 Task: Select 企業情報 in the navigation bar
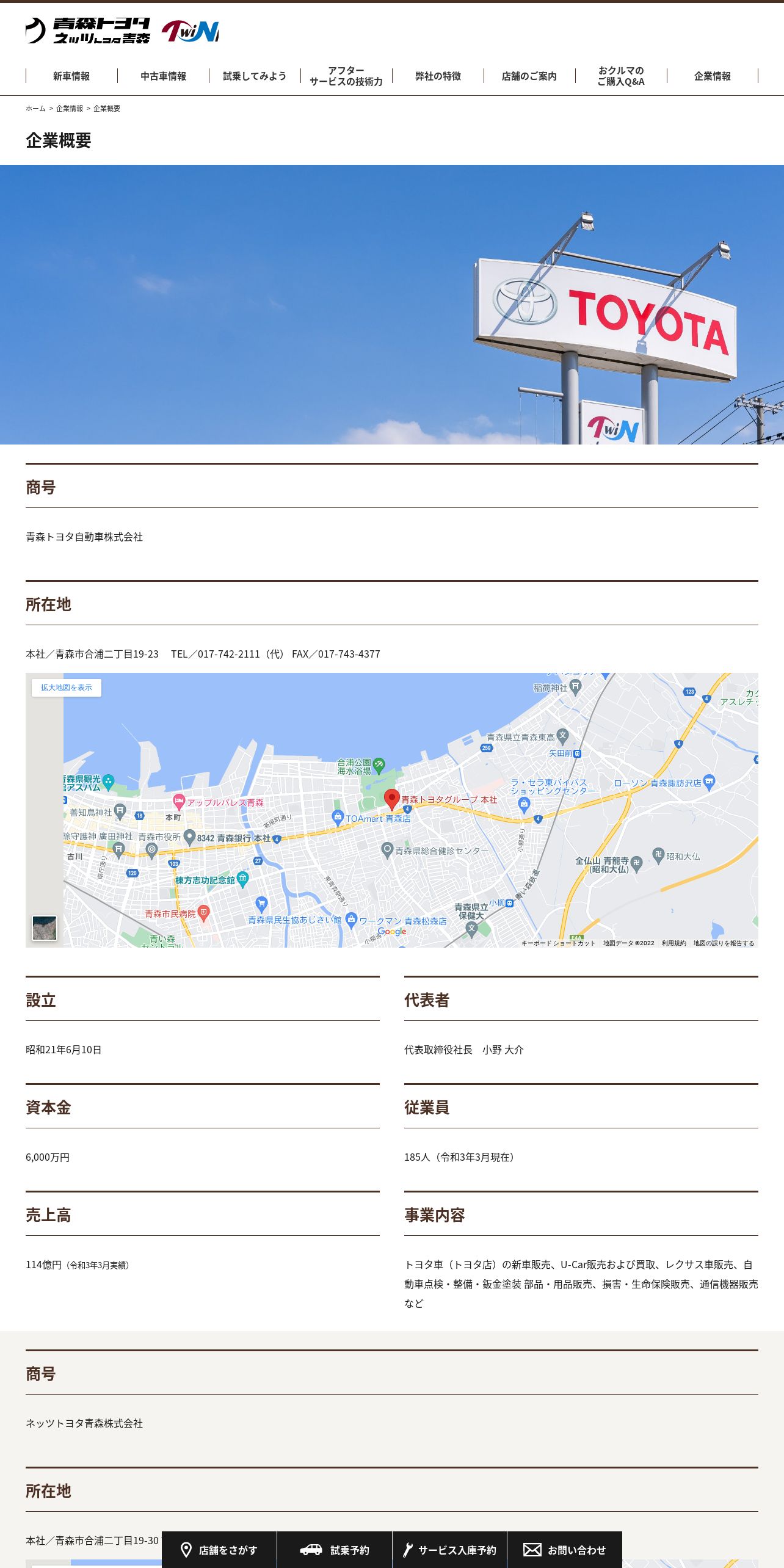[713, 76]
